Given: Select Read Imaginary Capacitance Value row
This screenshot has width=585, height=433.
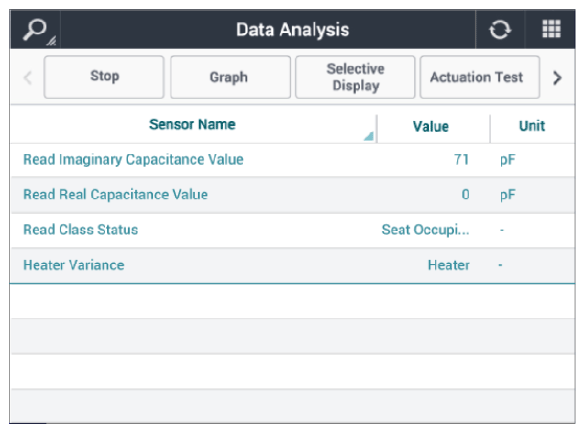Looking at the screenshot, I should 293,160.
